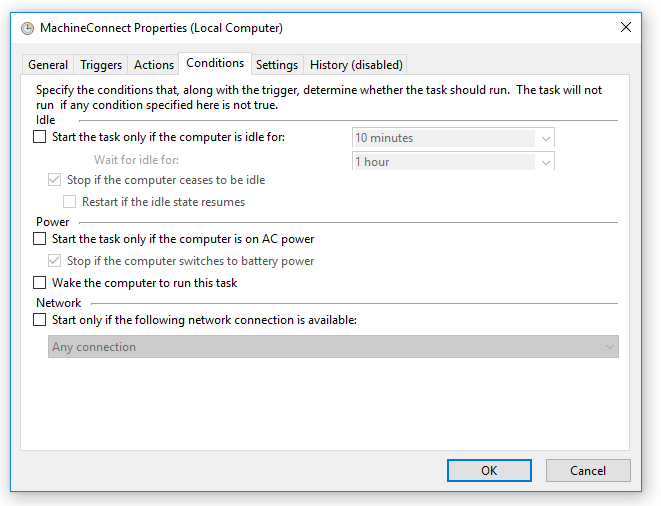The image size is (661, 506).
Task: Switch to the General tab
Action: [x=48, y=65]
